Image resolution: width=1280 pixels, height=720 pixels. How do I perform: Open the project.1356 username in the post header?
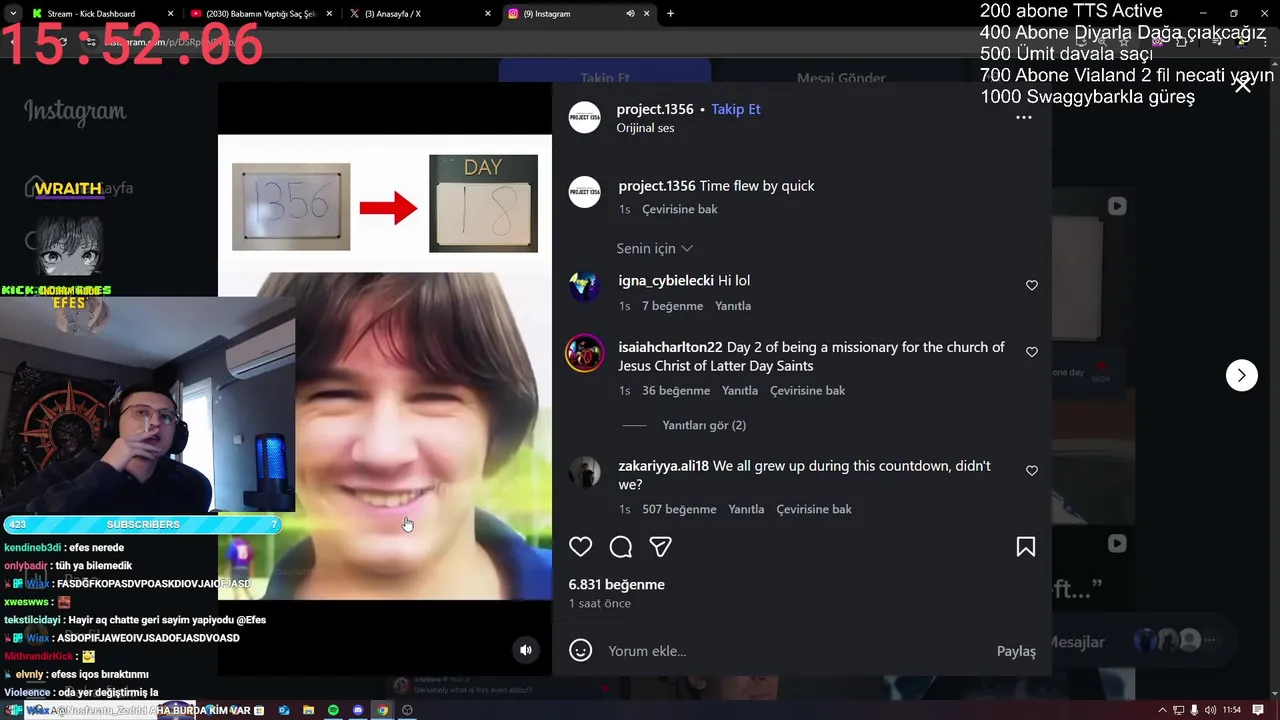655,109
